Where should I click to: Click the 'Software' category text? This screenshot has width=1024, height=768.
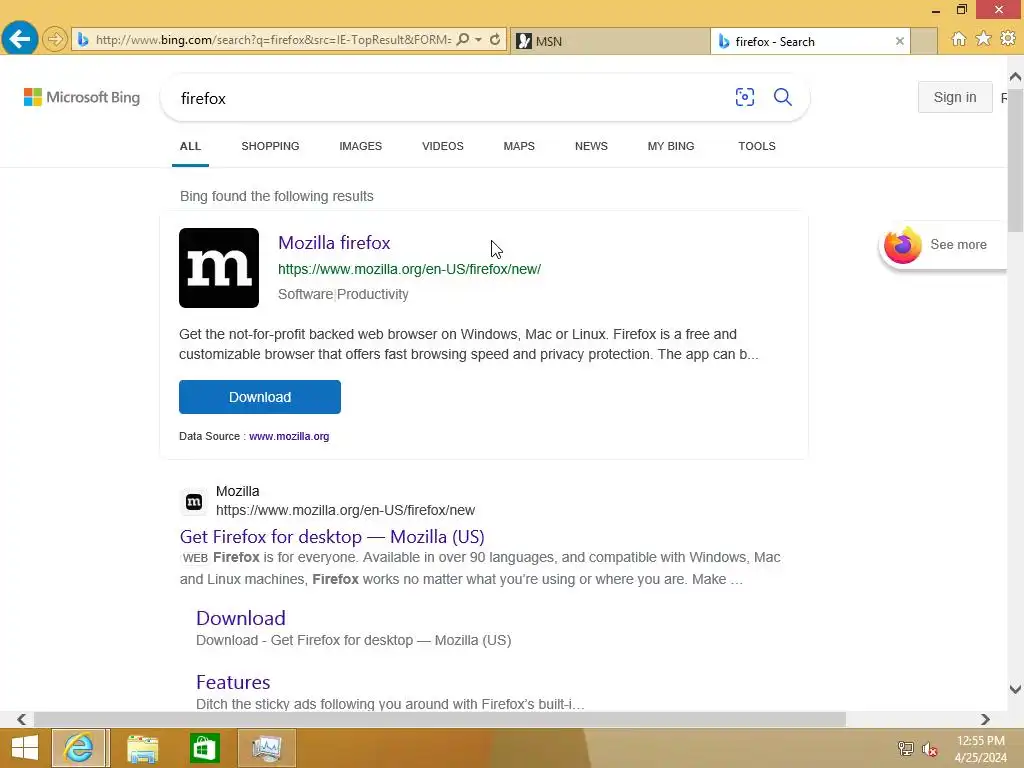306,295
